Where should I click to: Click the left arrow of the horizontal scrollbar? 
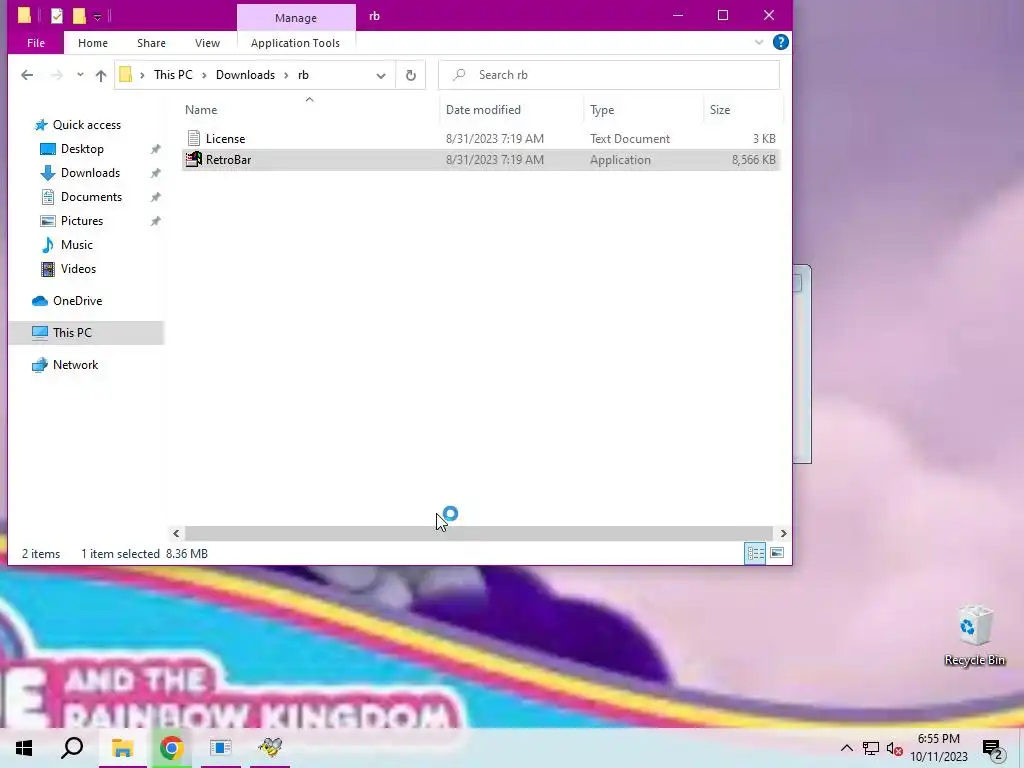point(176,534)
